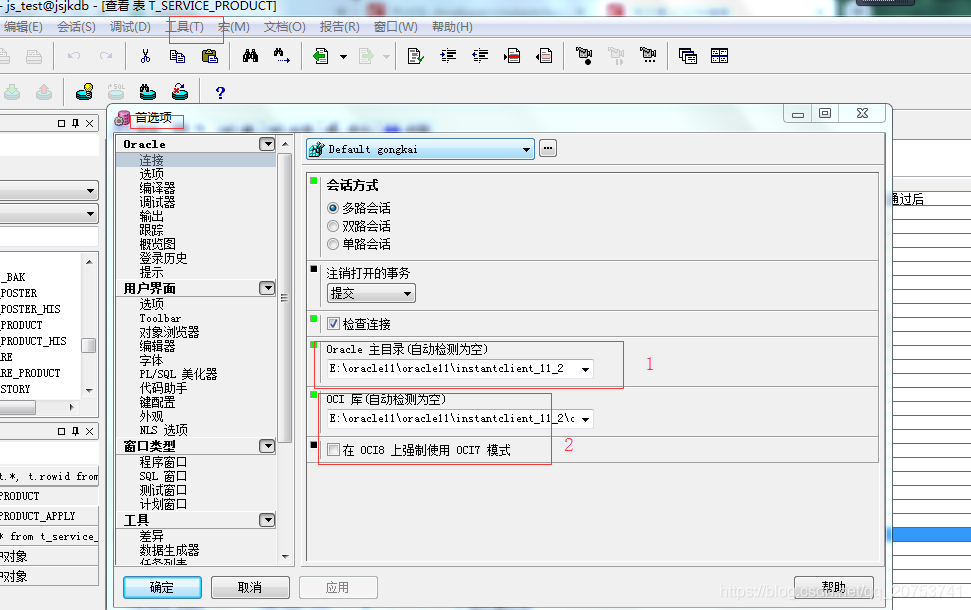Close the lower left panel with X
The image size is (971, 610).
pyautogui.click(x=90, y=431)
